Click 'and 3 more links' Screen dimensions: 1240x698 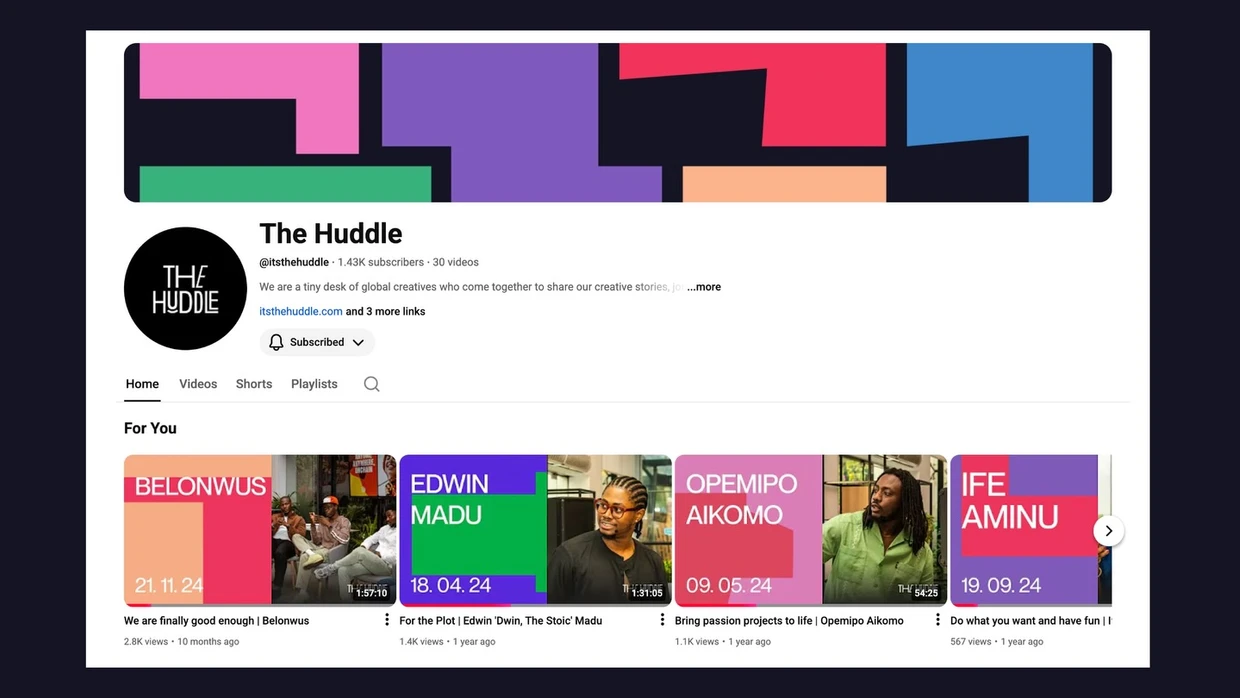pyautogui.click(x=386, y=312)
